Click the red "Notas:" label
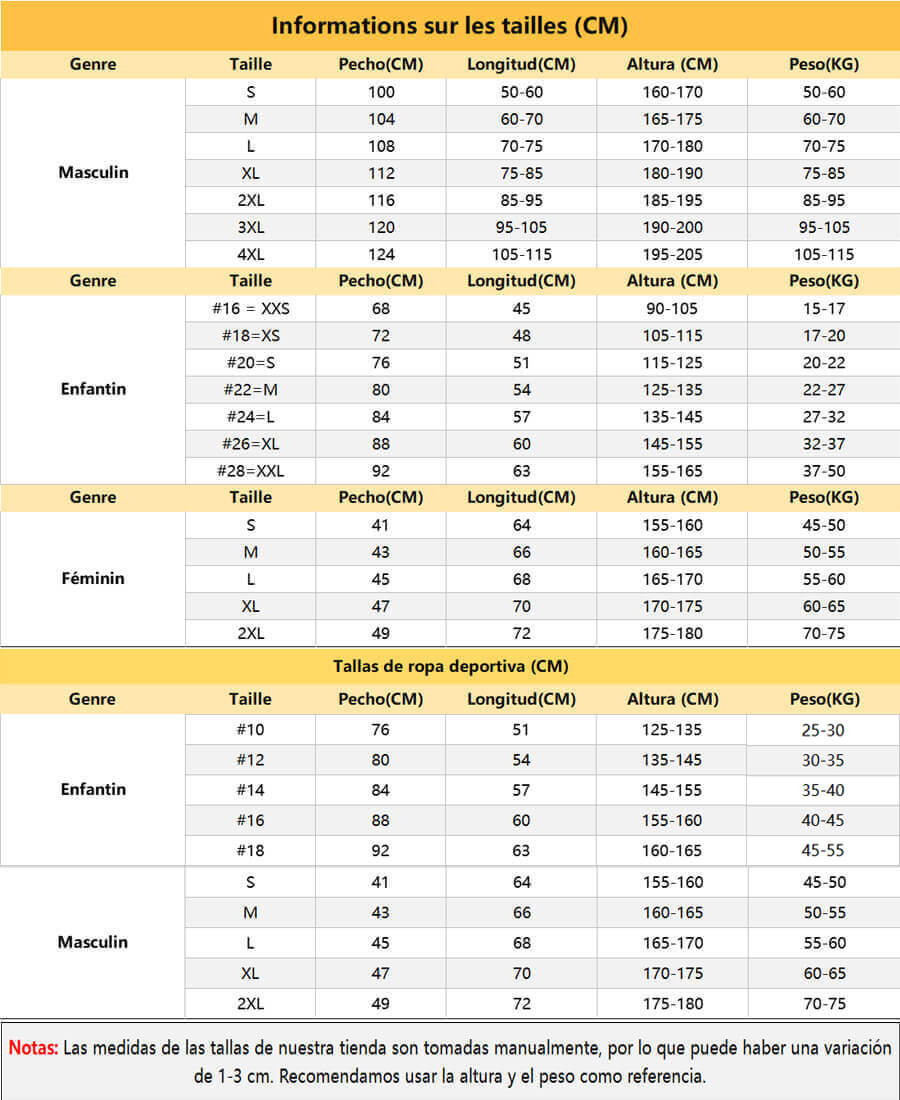The width and height of the screenshot is (900, 1100). [34, 1049]
